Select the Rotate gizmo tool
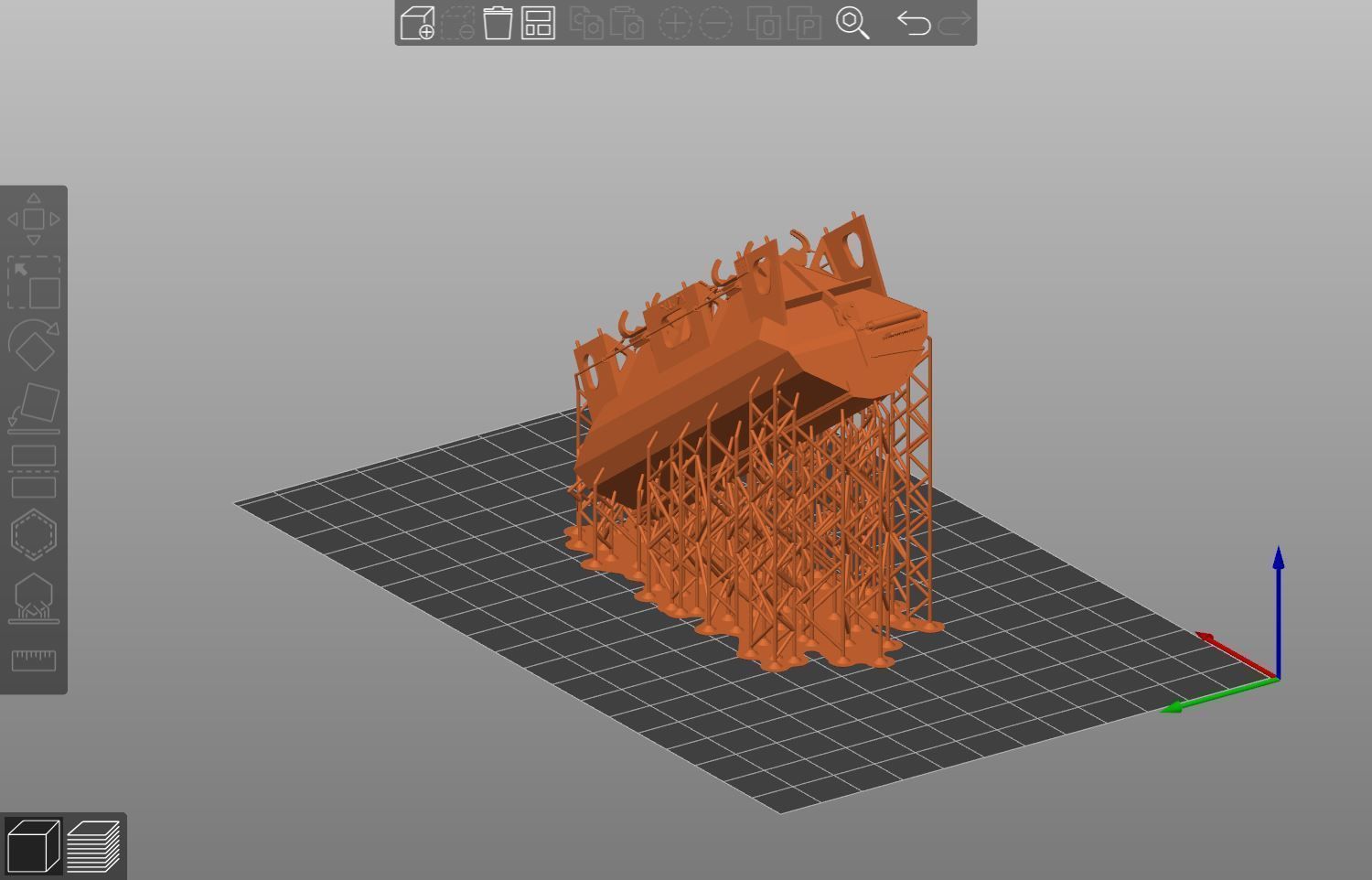The width and height of the screenshot is (1372, 880). coord(34,345)
